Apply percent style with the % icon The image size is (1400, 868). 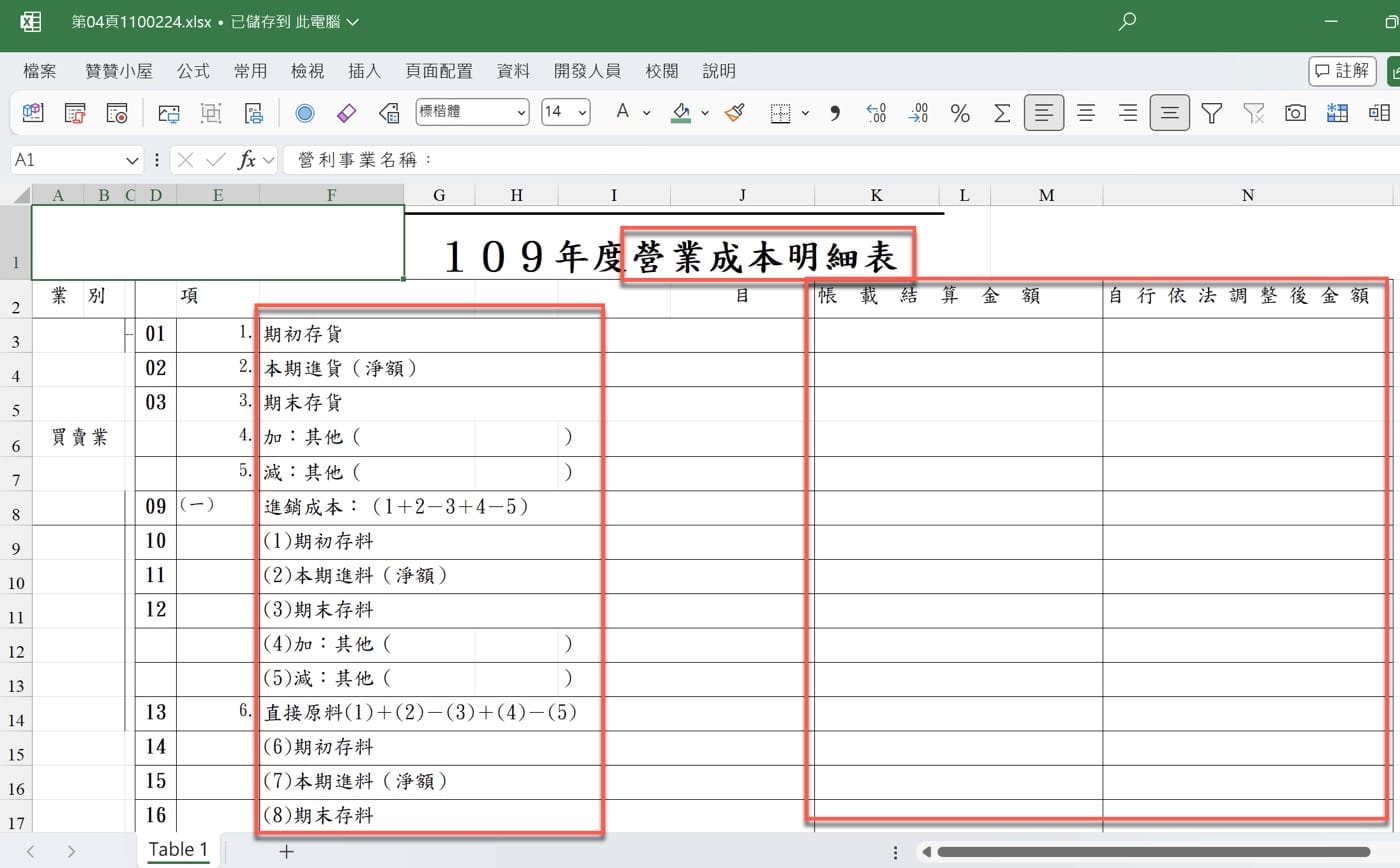(960, 113)
